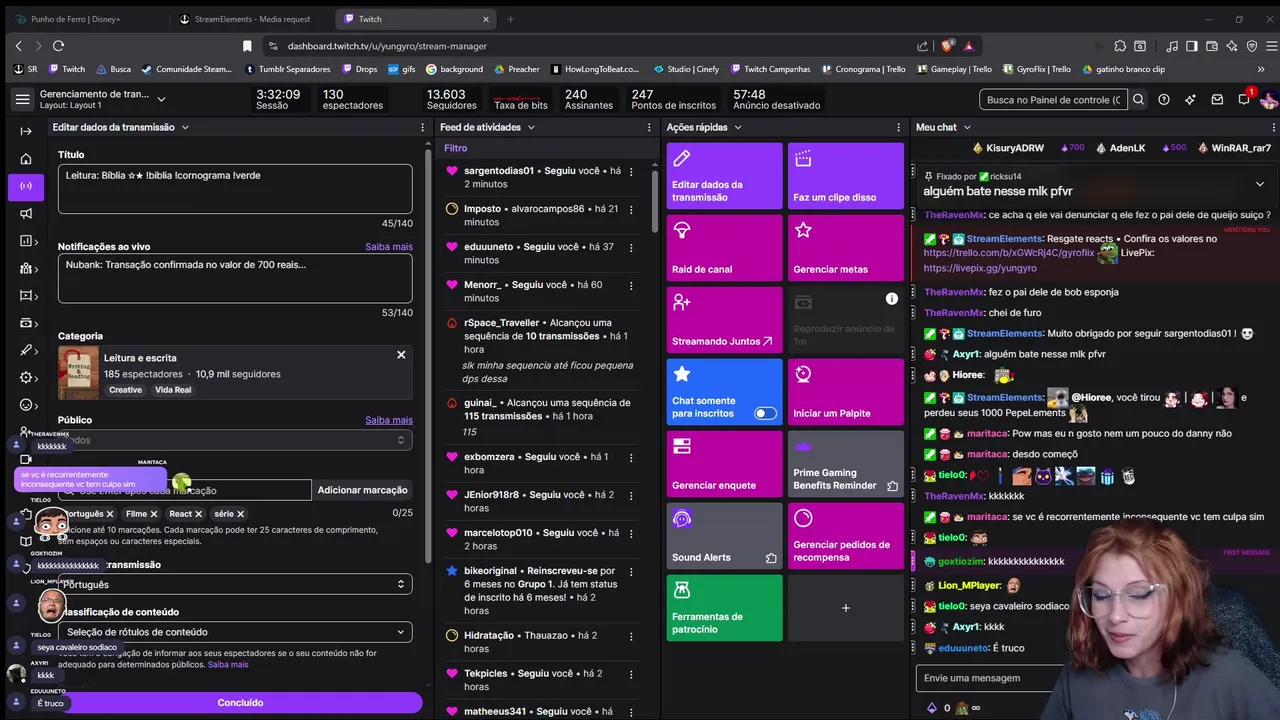Open the Português language dropdown
The height and width of the screenshot is (720, 1280).
pos(235,584)
